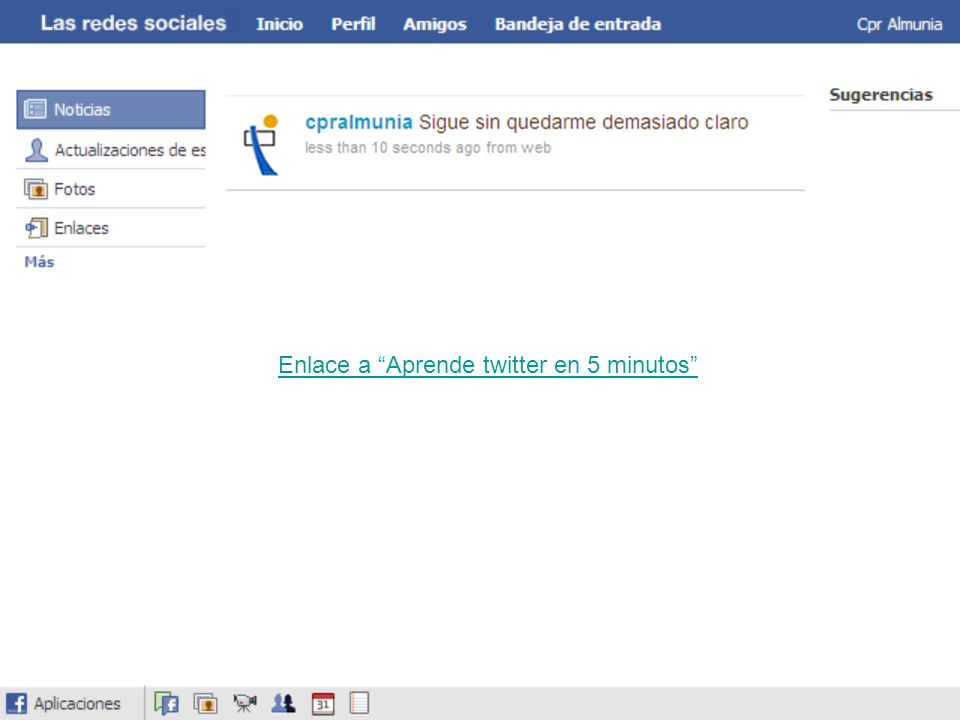Viewport: 960px width, 720px height.
Task: Click the Cpr Almunia account name
Action: click(899, 24)
